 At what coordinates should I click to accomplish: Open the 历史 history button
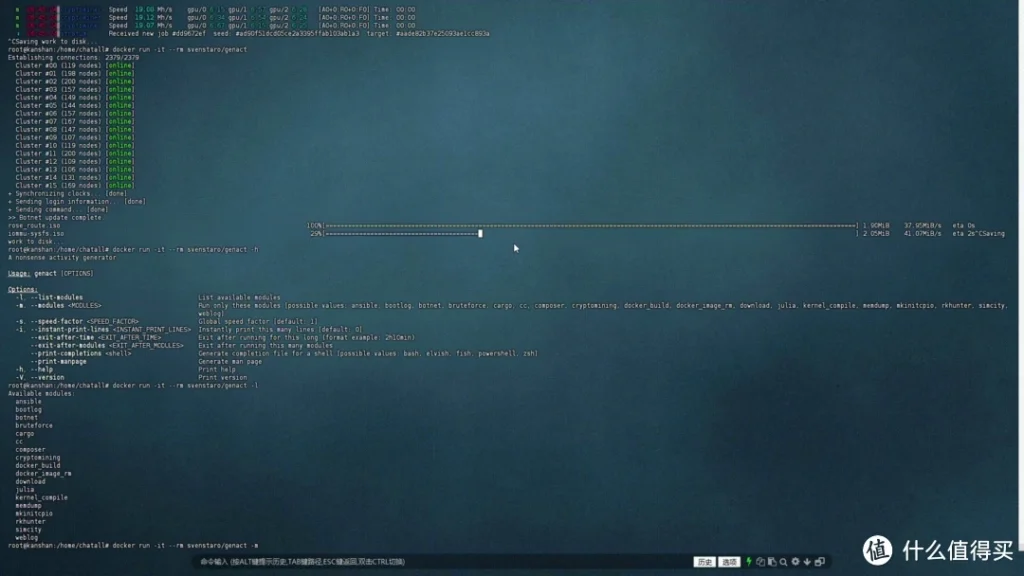tap(705, 562)
